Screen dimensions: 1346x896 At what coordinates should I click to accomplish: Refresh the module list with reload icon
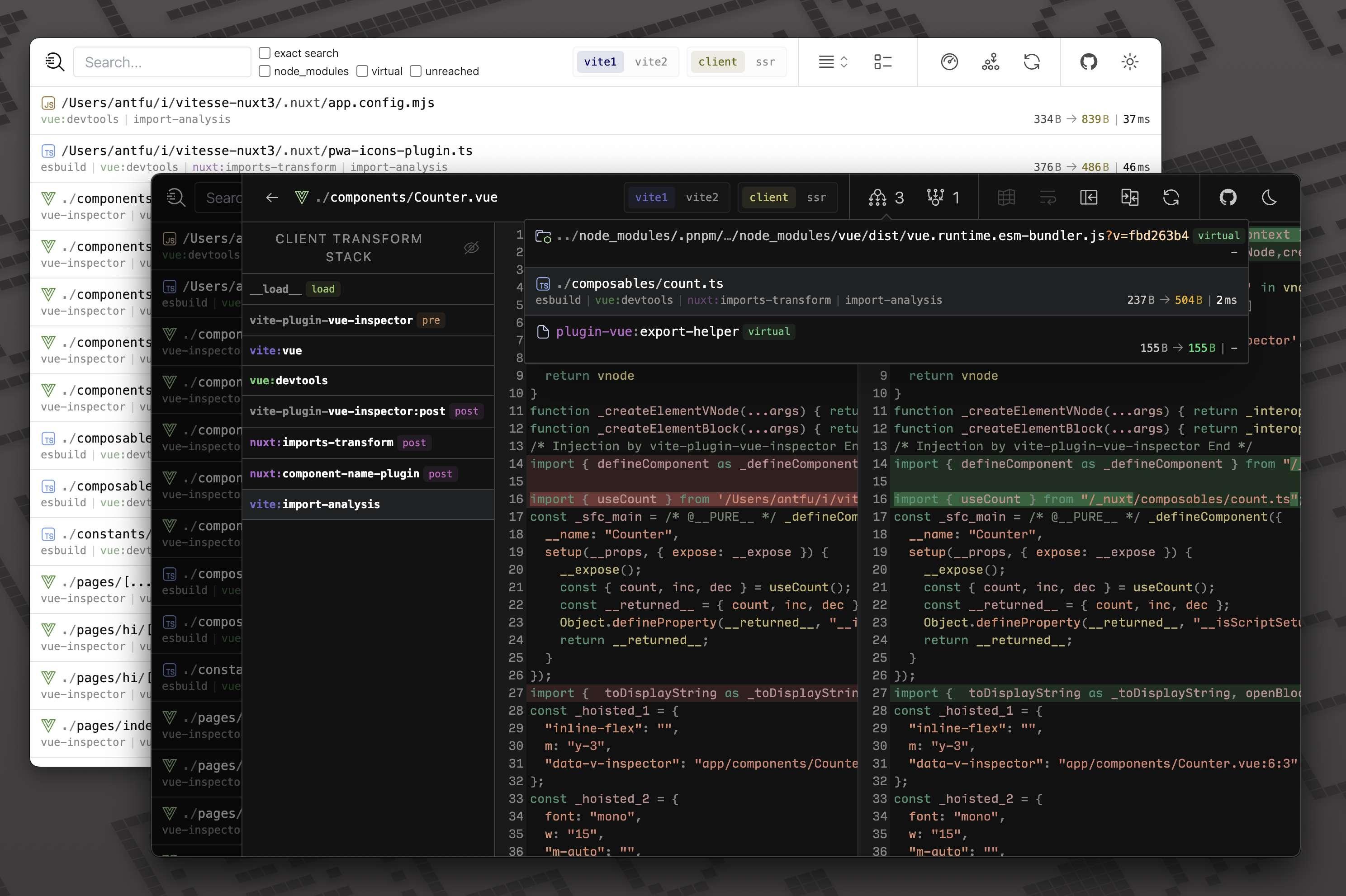click(1032, 62)
